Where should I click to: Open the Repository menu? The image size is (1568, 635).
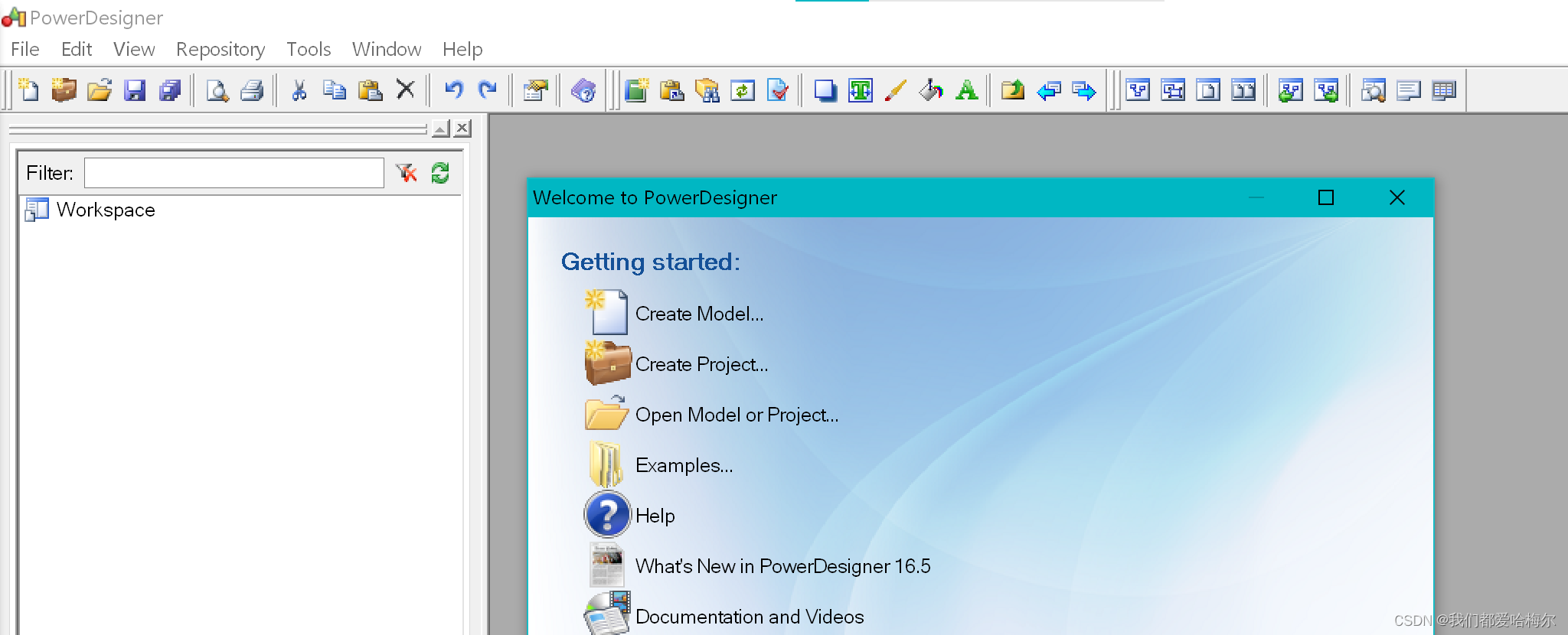(220, 49)
